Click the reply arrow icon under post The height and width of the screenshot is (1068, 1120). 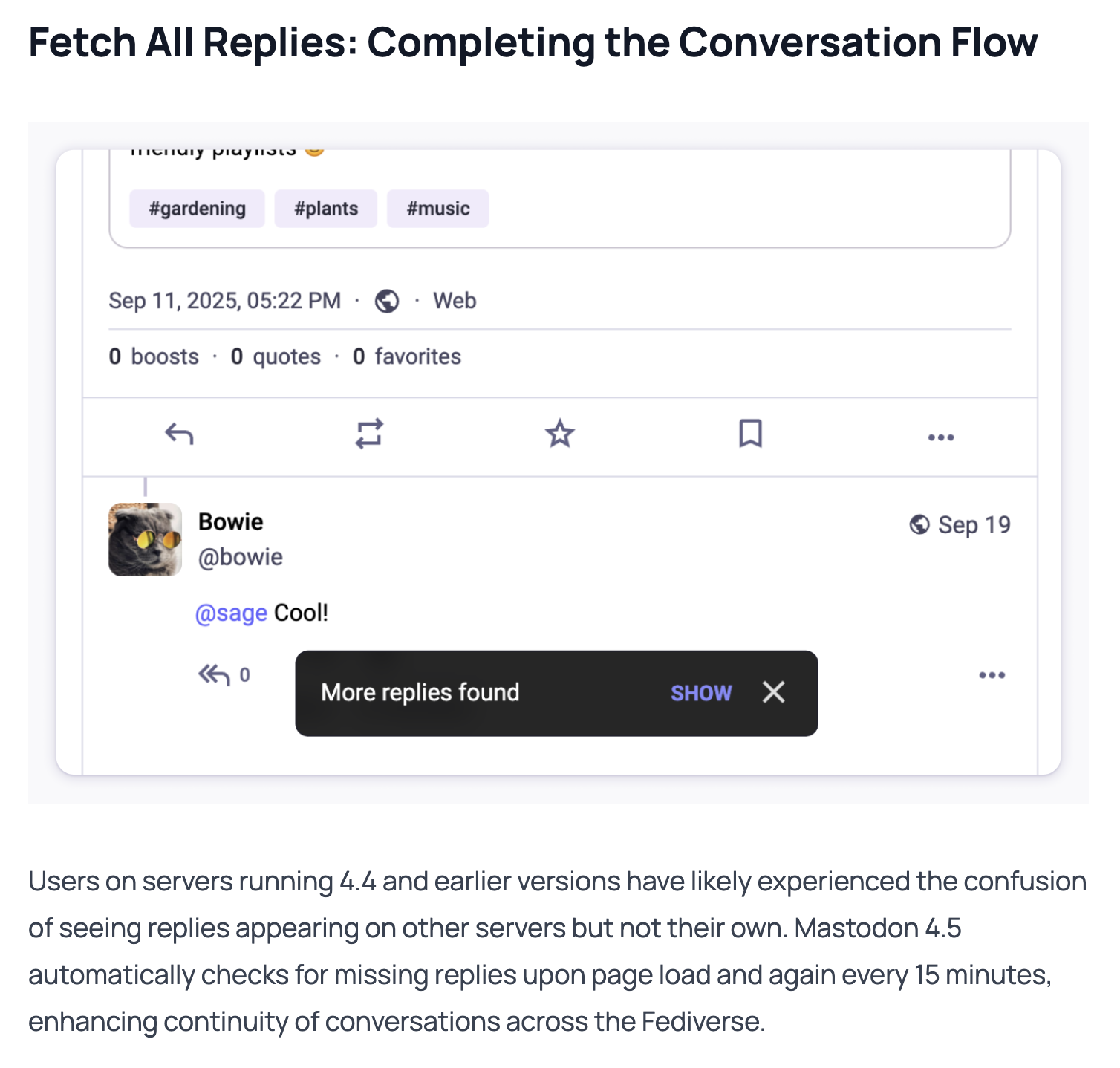click(x=179, y=434)
